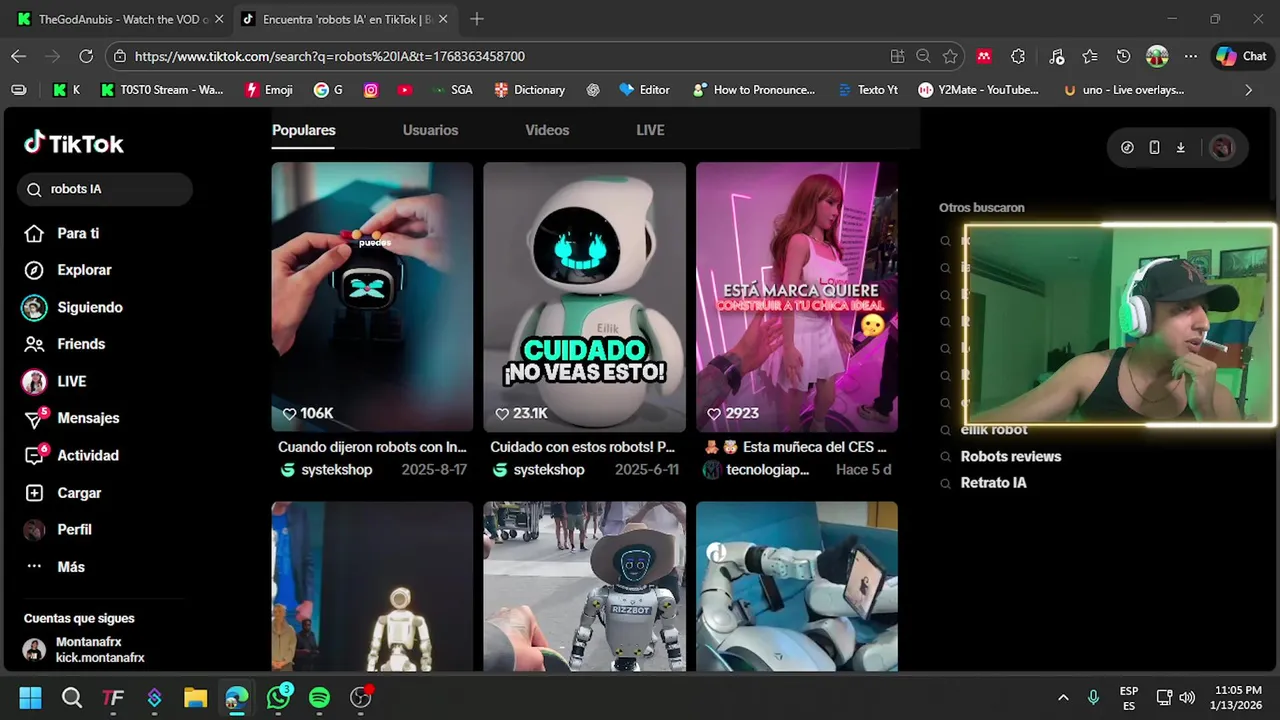Switch to the LIVE results tab
1280x720 pixels.
(650, 130)
